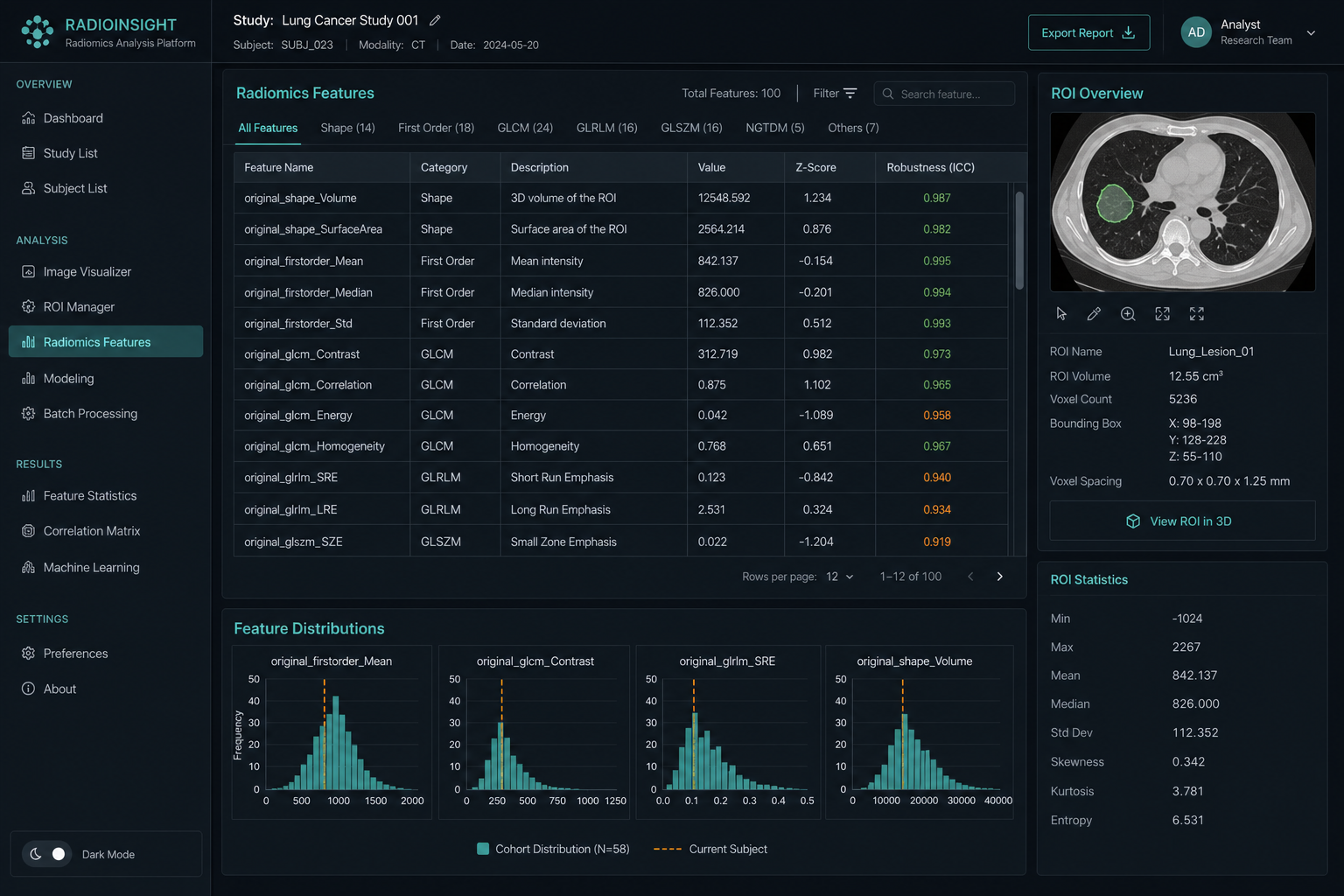Click the previous page arrow in pagination
The width and height of the screenshot is (1344, 896).
[x=969, y=577]
